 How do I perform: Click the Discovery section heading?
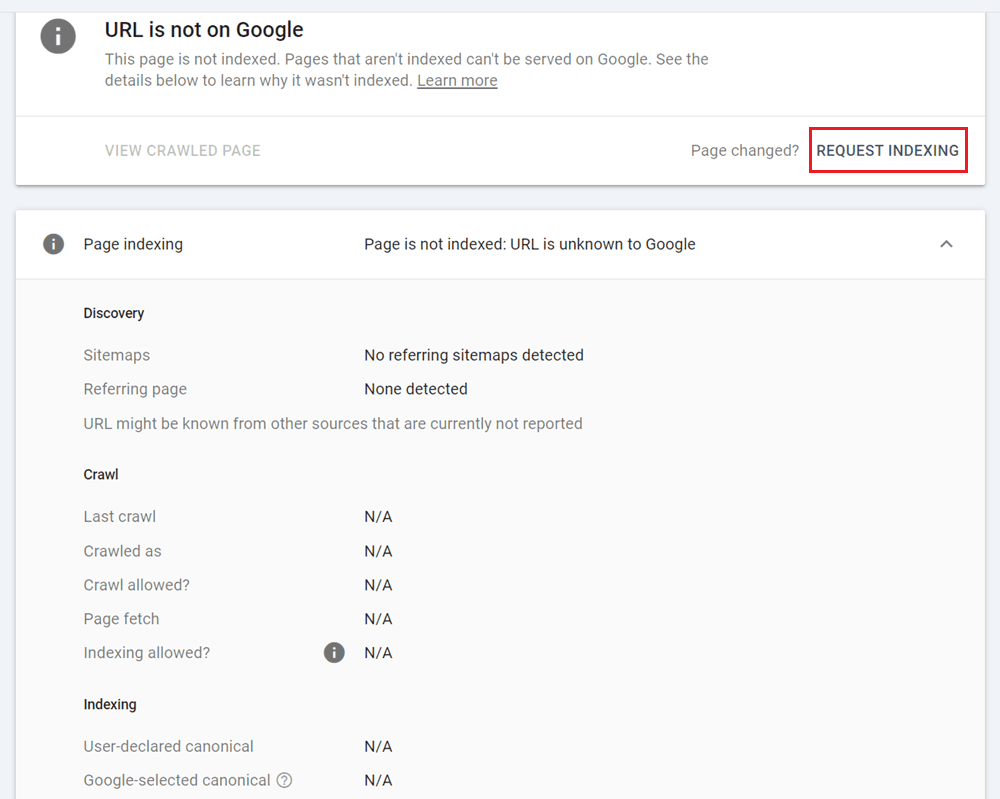tap(113, 313)
